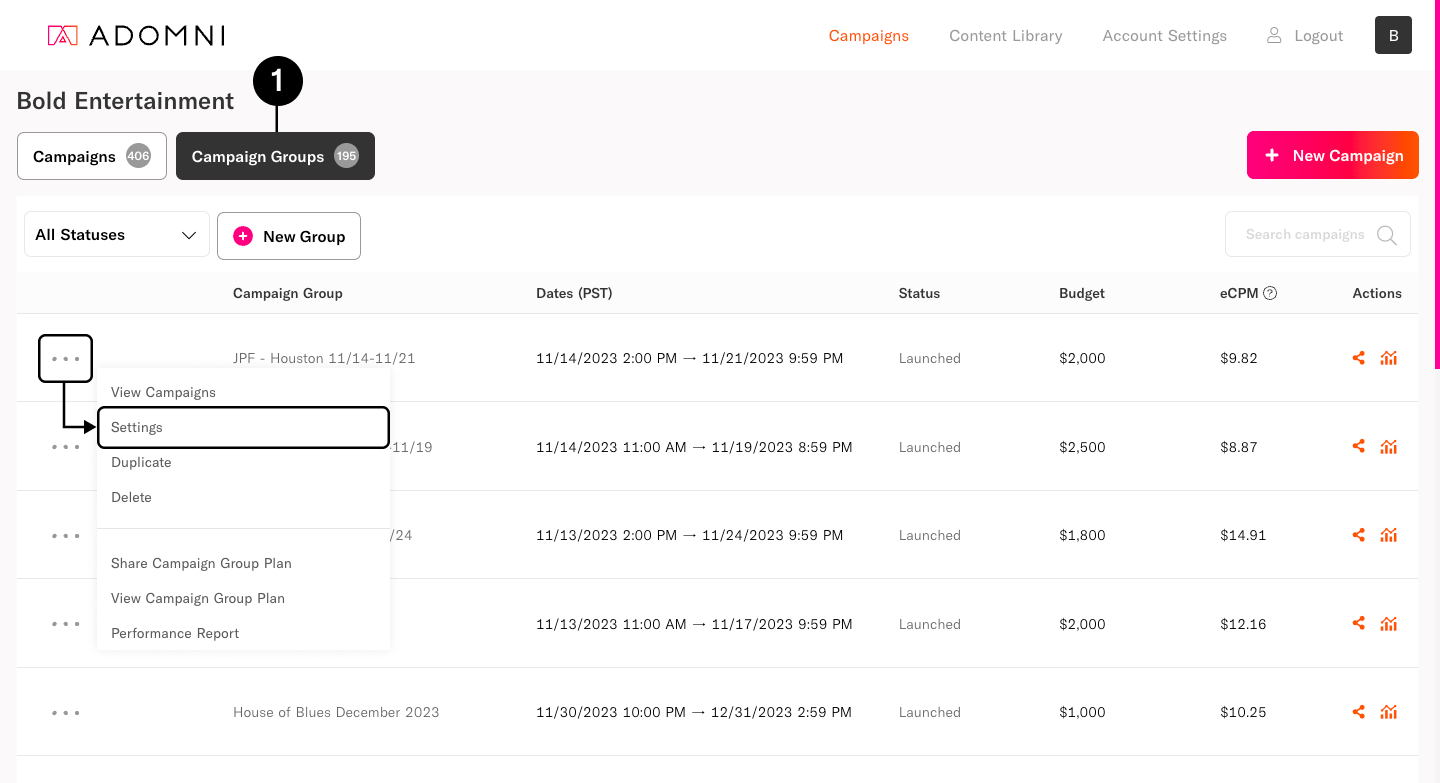Screen dimensions: 1440x783
Task: Click share icon in House of Blues row
Action: [1358, 712]
